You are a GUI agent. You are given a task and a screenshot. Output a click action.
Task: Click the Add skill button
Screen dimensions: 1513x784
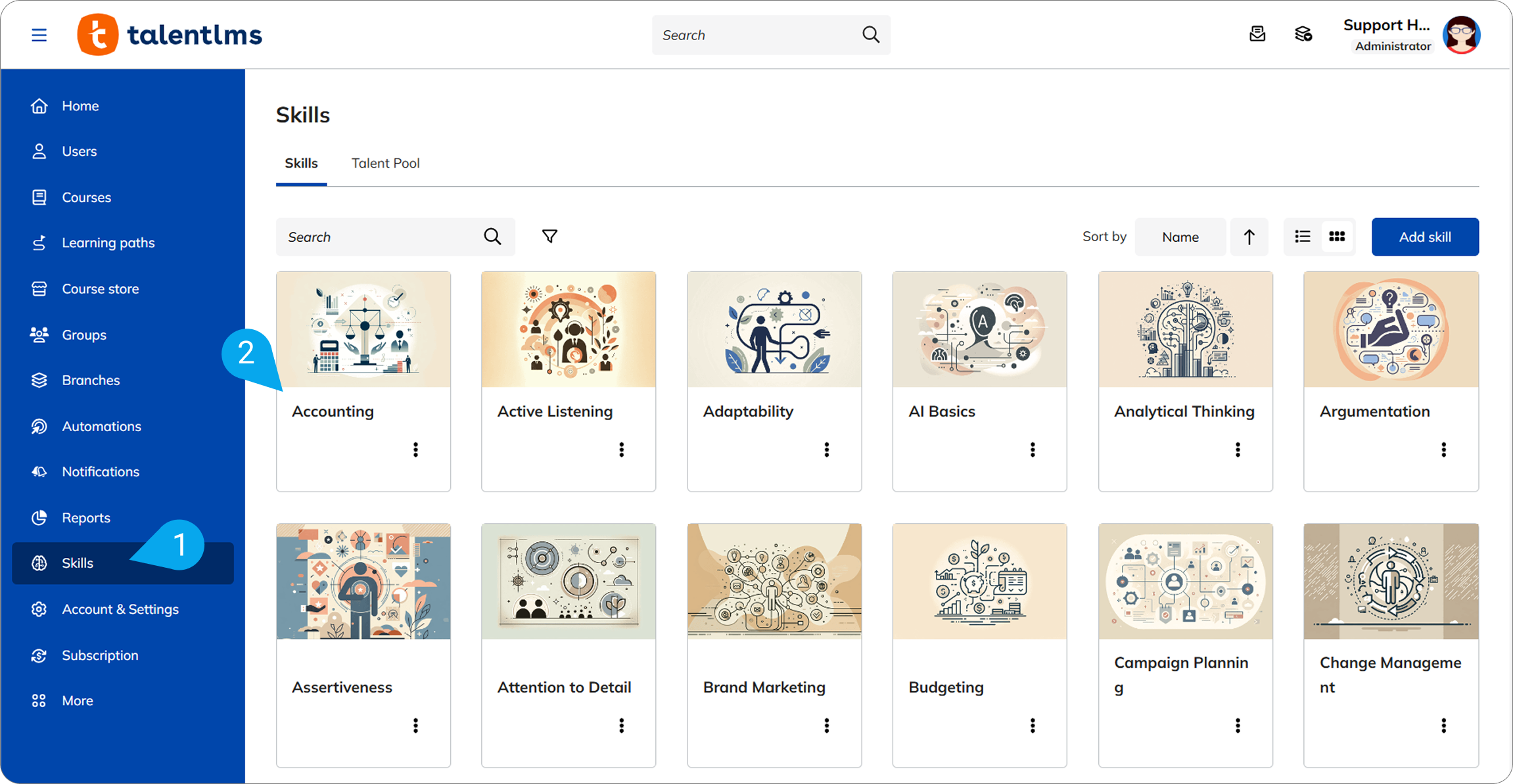click(x=1424, y=237)
